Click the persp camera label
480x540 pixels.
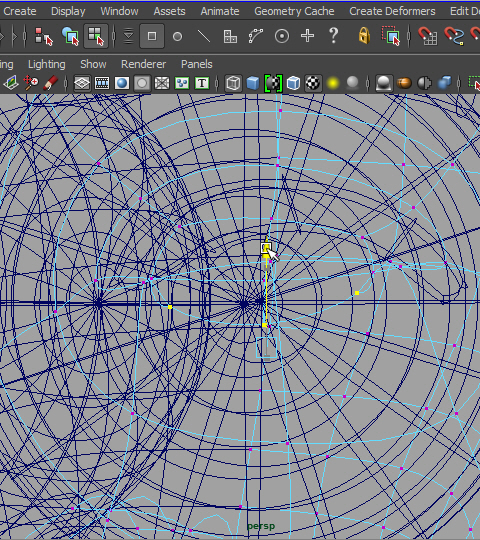[261, 526]
